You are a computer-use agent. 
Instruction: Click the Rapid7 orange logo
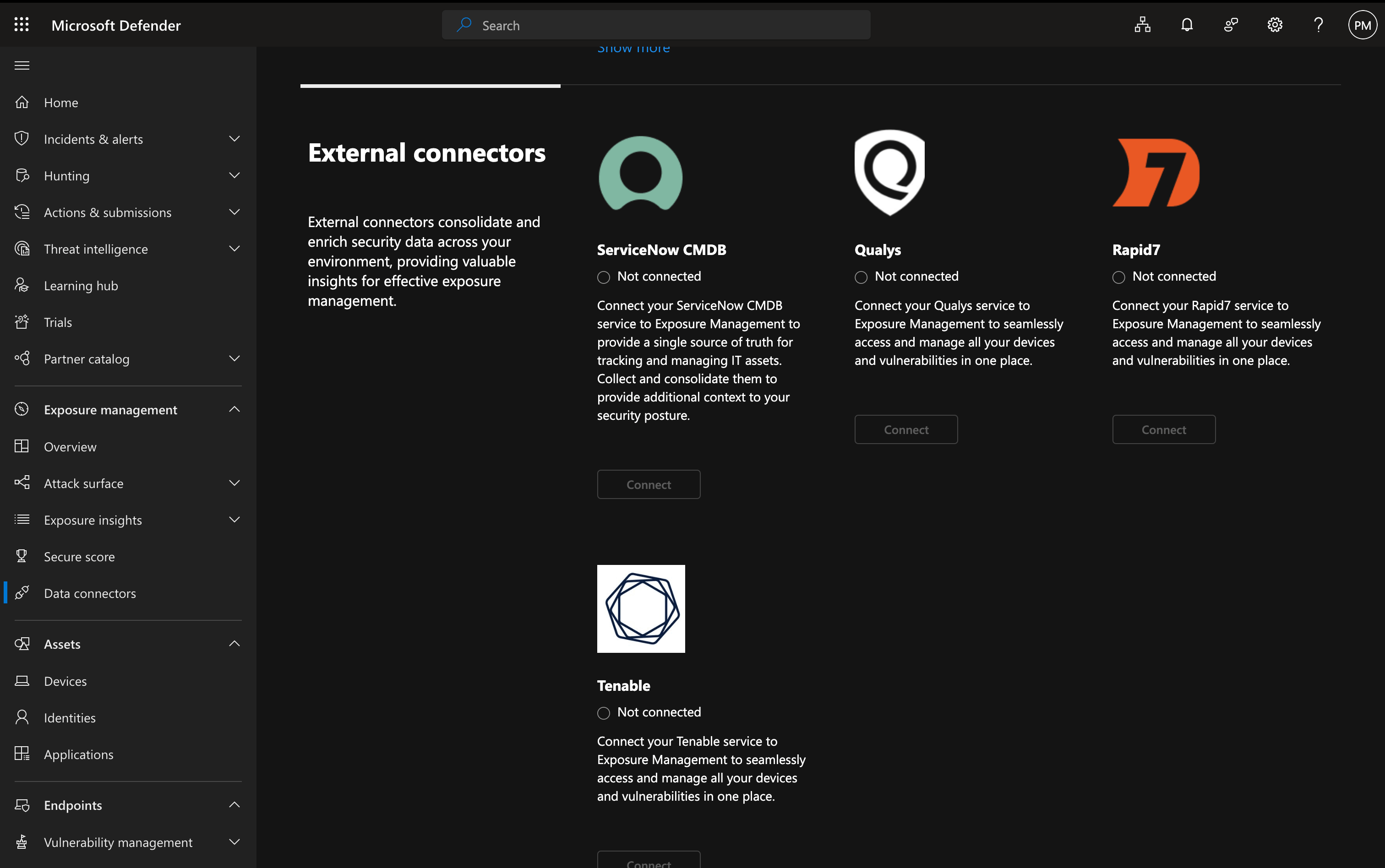pyautogui.click(x=1156, y=172)
